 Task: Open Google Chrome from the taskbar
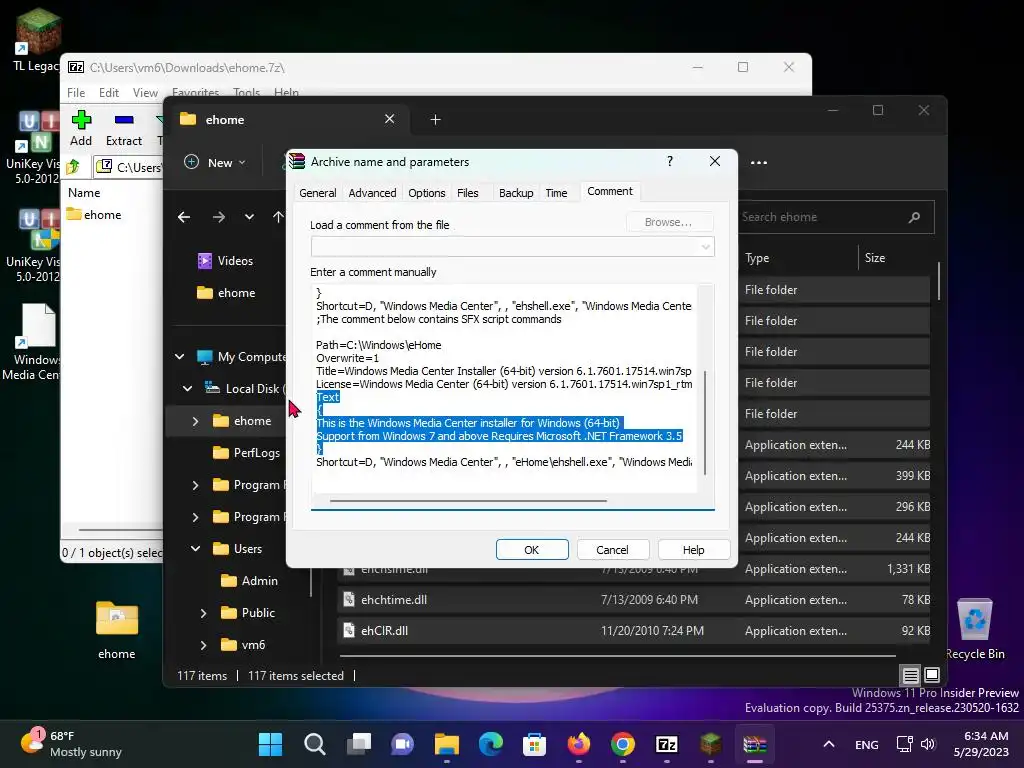click(x=622, y=744)
